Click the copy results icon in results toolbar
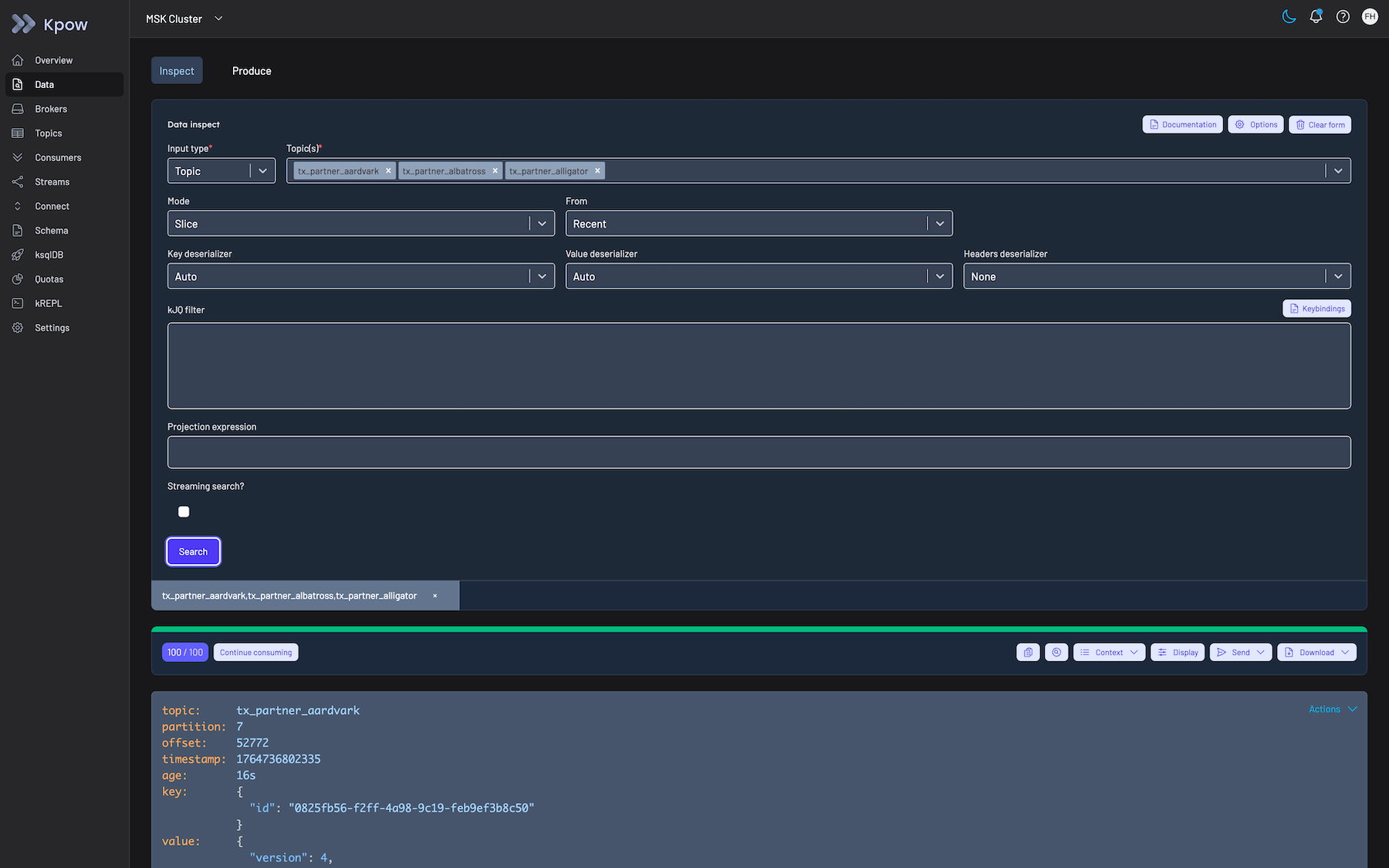 pos(1027,652)
